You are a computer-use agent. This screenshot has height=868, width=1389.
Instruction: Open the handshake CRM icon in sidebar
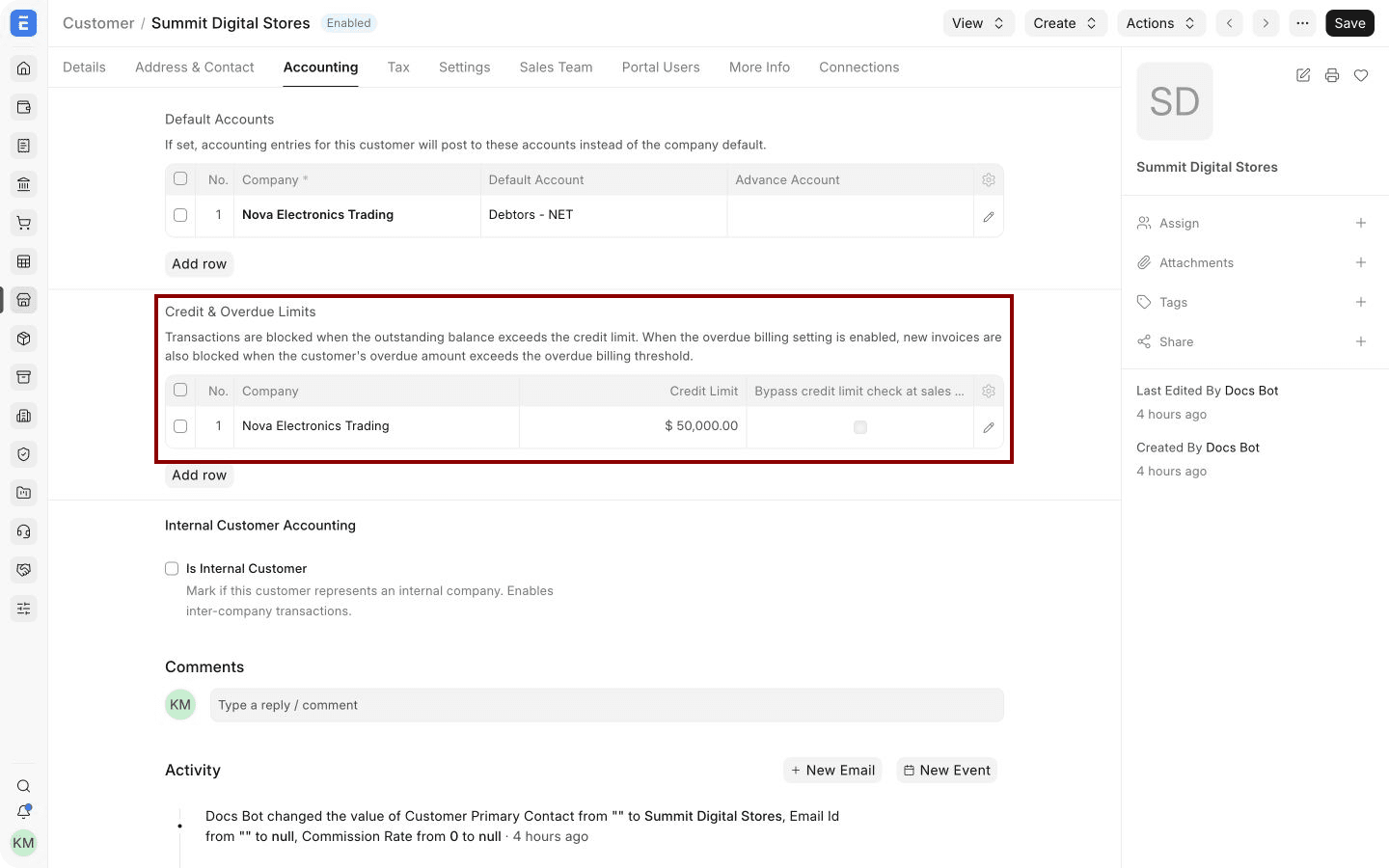24,570
